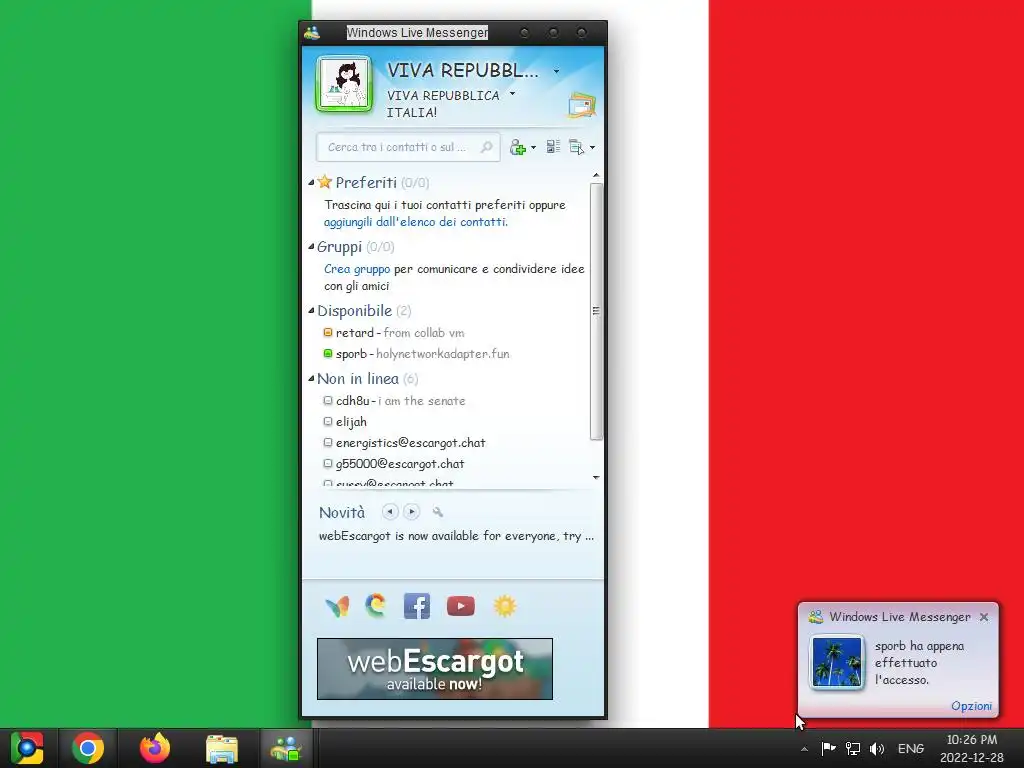Close the Messenger notification popup
Viewport: 1024px width, 768px height.
pos(984,616)
